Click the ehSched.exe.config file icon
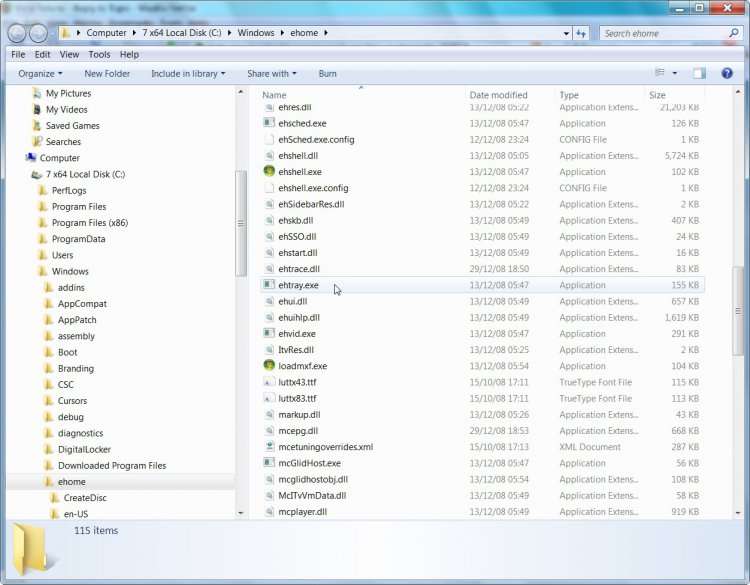Image resolution: width=750 pixels, height=585 pixels. [x=269, y=139]
